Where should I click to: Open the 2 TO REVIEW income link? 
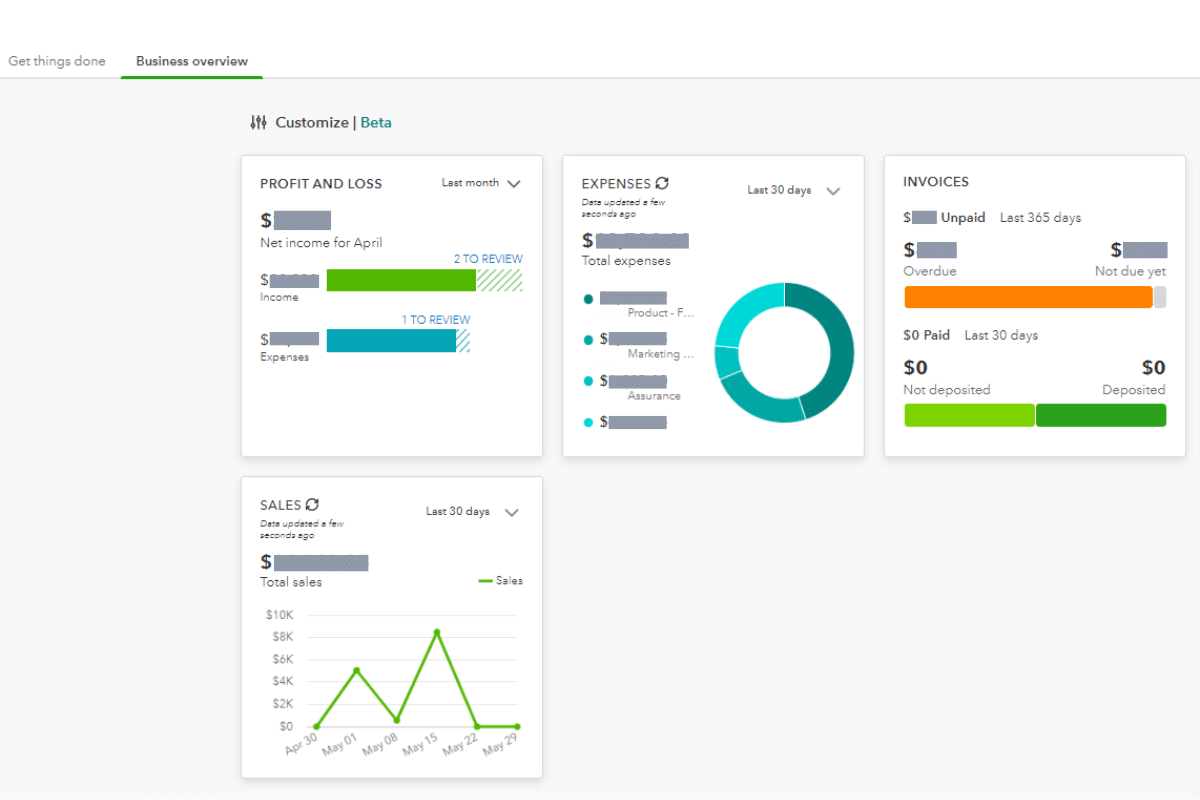pos(490,258)
